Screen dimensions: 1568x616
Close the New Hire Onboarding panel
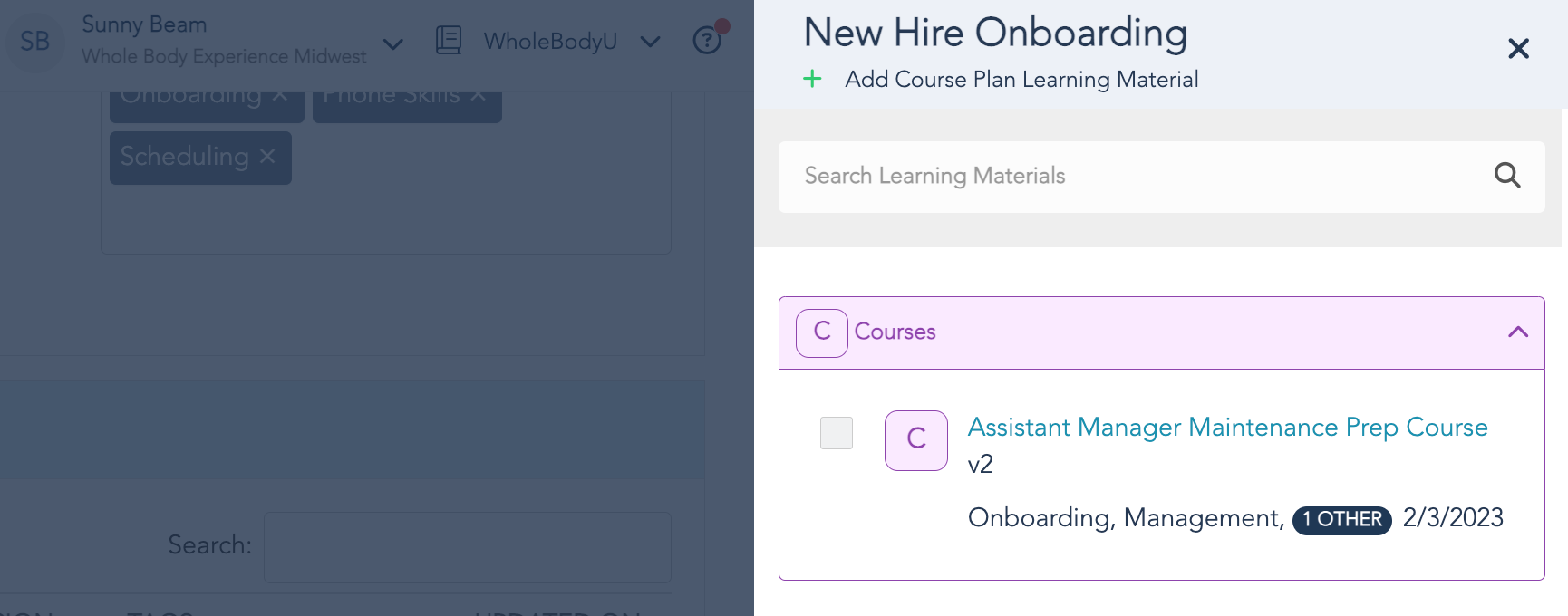coord(1518,49)
